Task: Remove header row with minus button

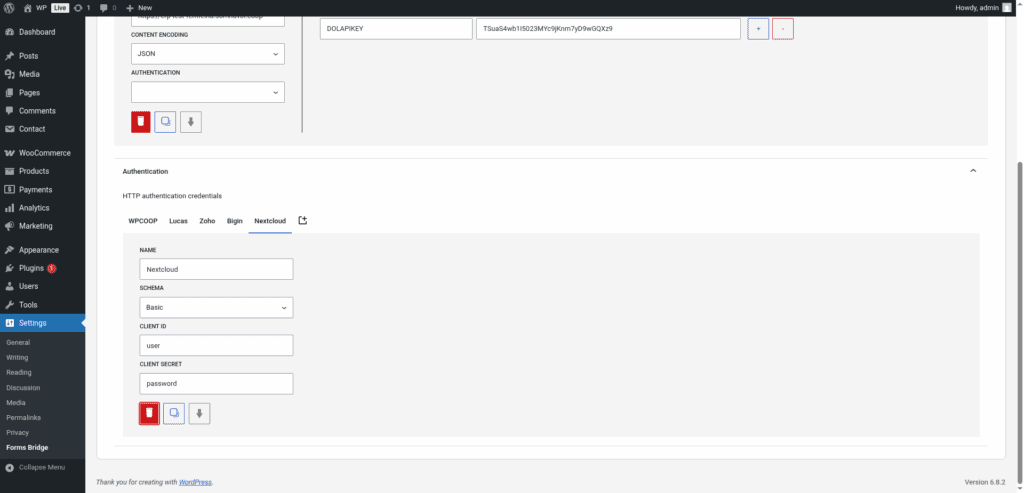Action: (783, 29)
